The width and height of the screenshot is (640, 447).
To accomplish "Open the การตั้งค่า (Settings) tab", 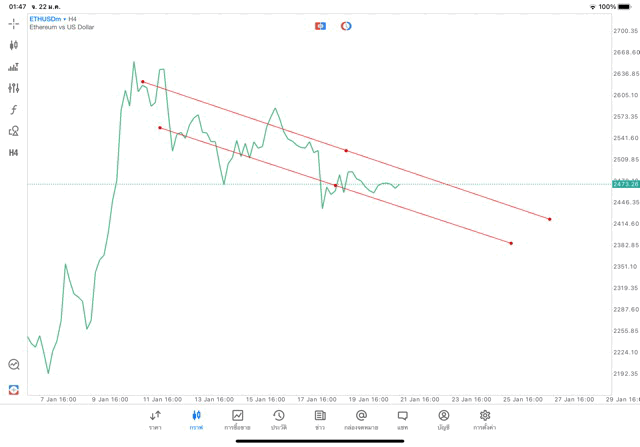I will [485, 419].
